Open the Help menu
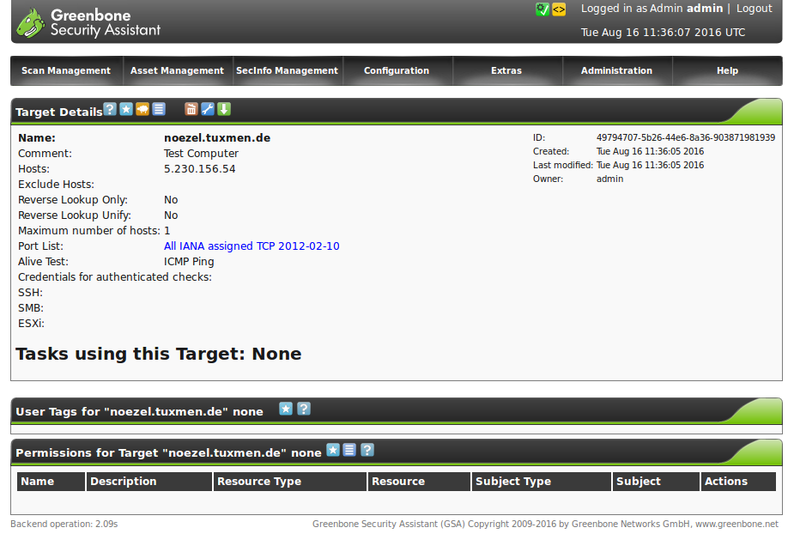 [728, 71]
